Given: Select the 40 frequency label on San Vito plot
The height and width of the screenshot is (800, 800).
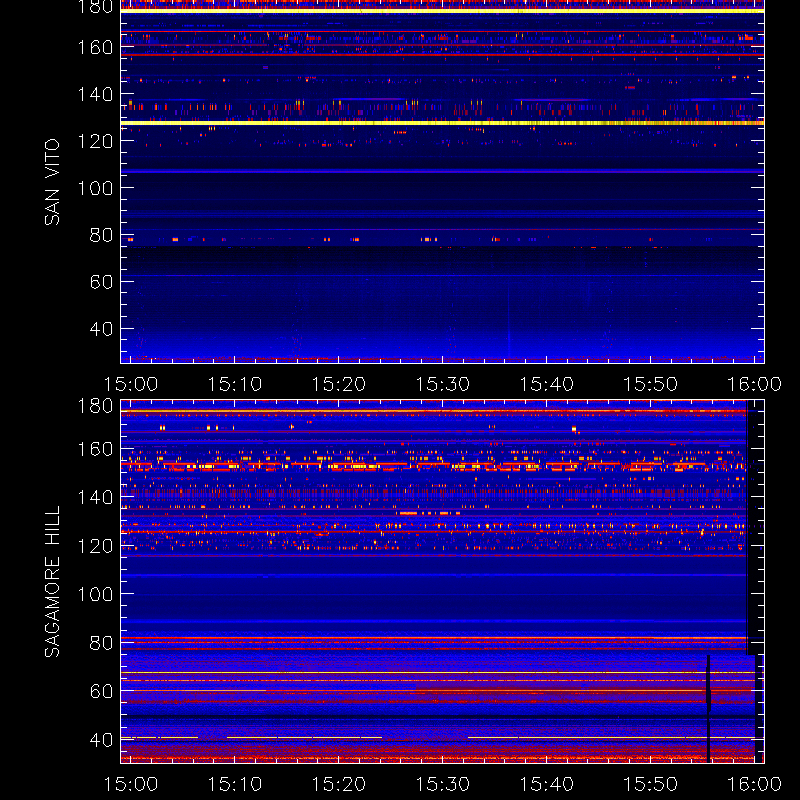Looking at the screenshot, I should [x=101, y=329].
